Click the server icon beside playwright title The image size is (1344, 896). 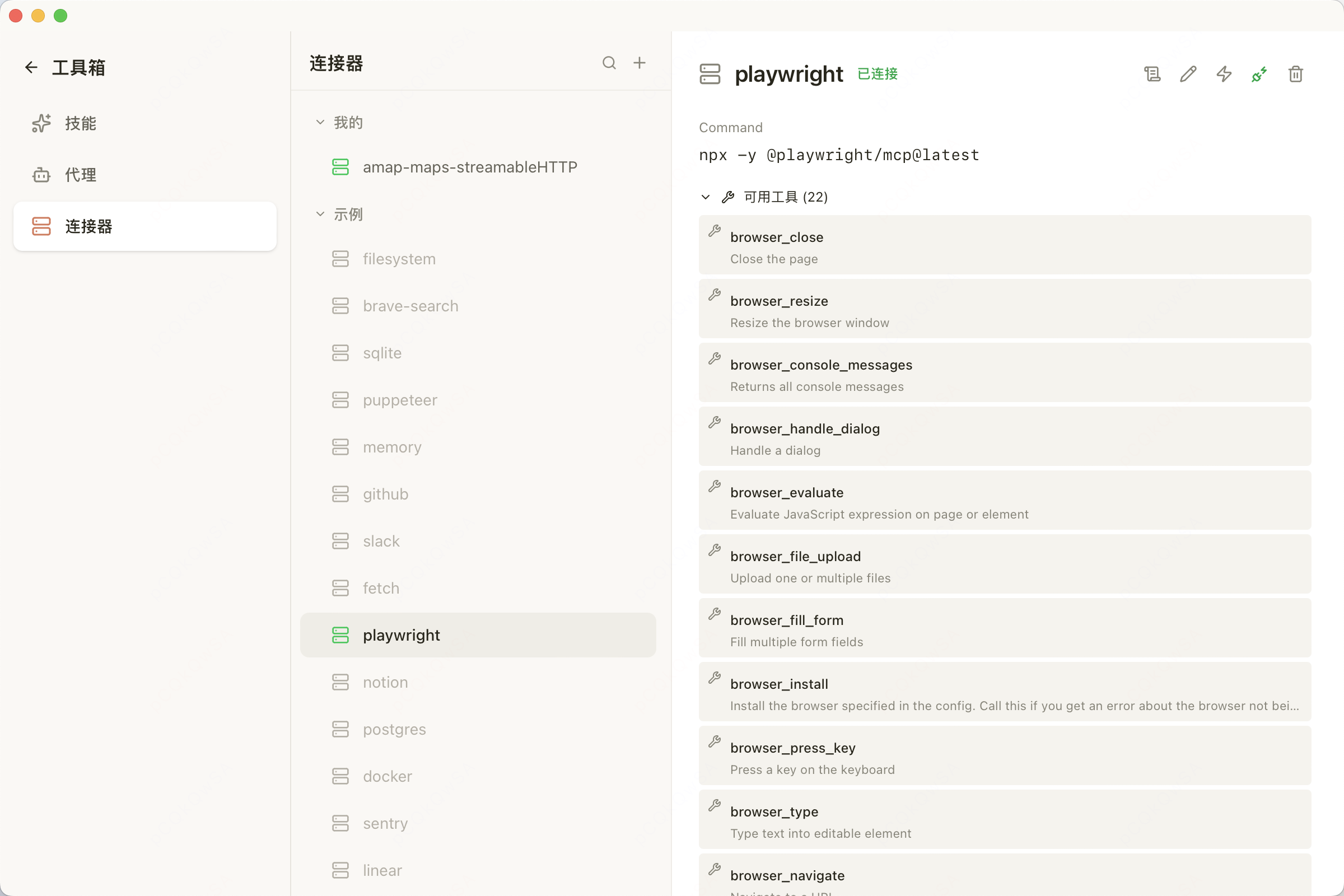[x=710, y=74]
